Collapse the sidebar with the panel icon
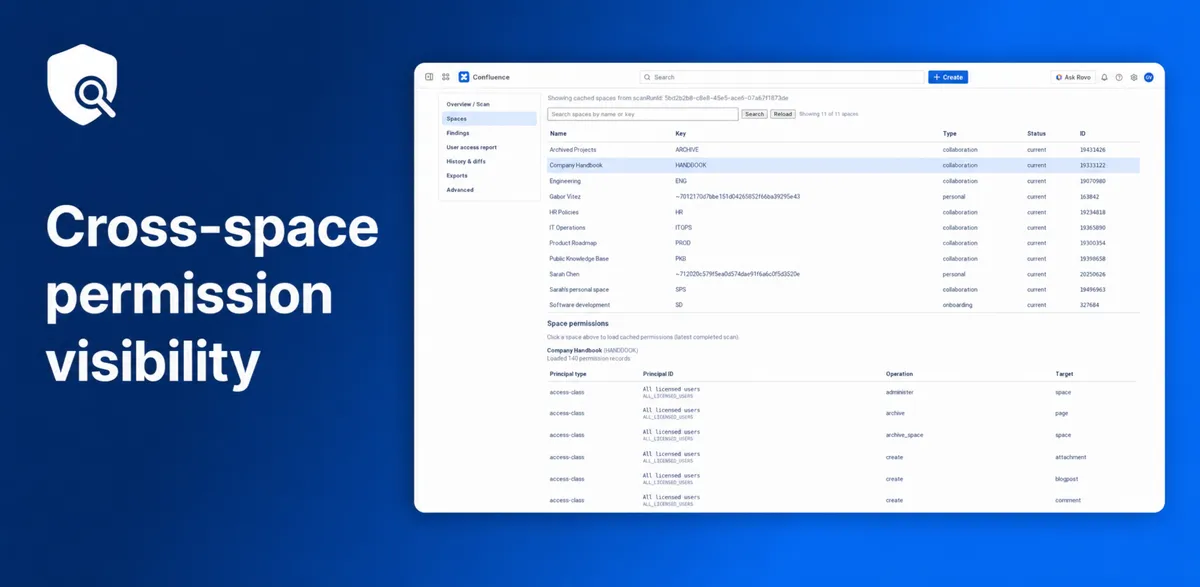The height and width of the screenshot is (587, 1200). (429, 77)
